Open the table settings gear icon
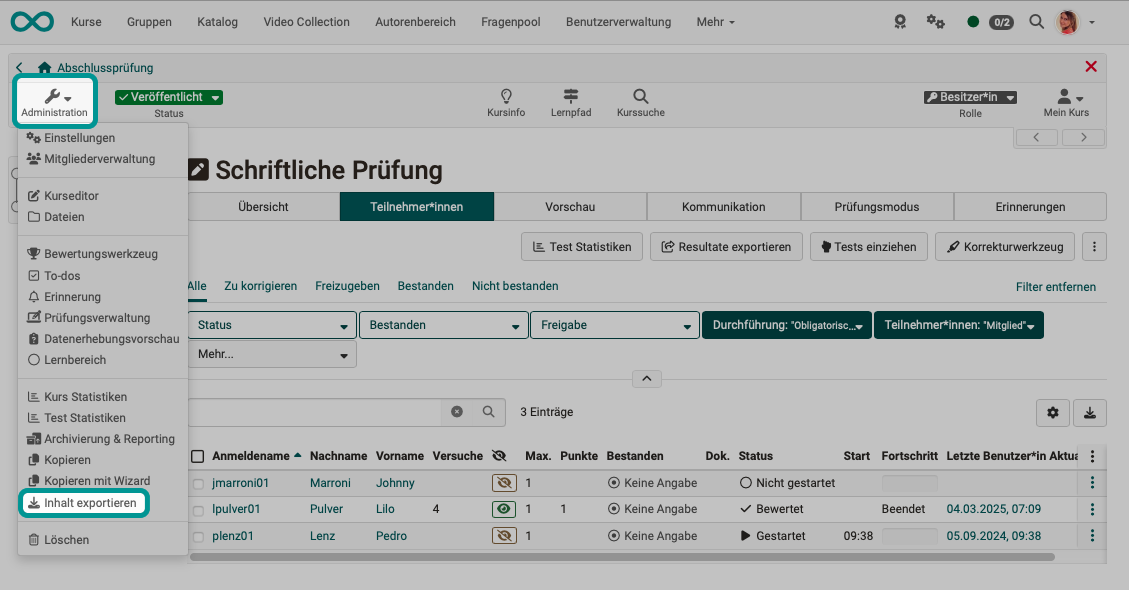This screenshot has width=1129, height=590. pyautogui.click(x=1053, y=412)
